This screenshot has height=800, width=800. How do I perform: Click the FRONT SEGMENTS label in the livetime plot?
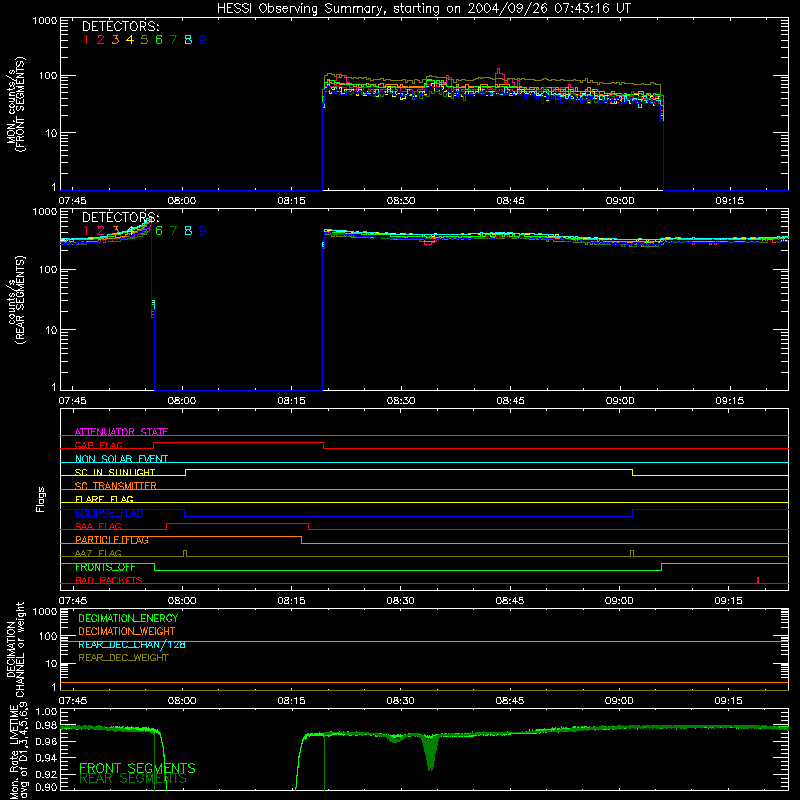click(137, 768)
